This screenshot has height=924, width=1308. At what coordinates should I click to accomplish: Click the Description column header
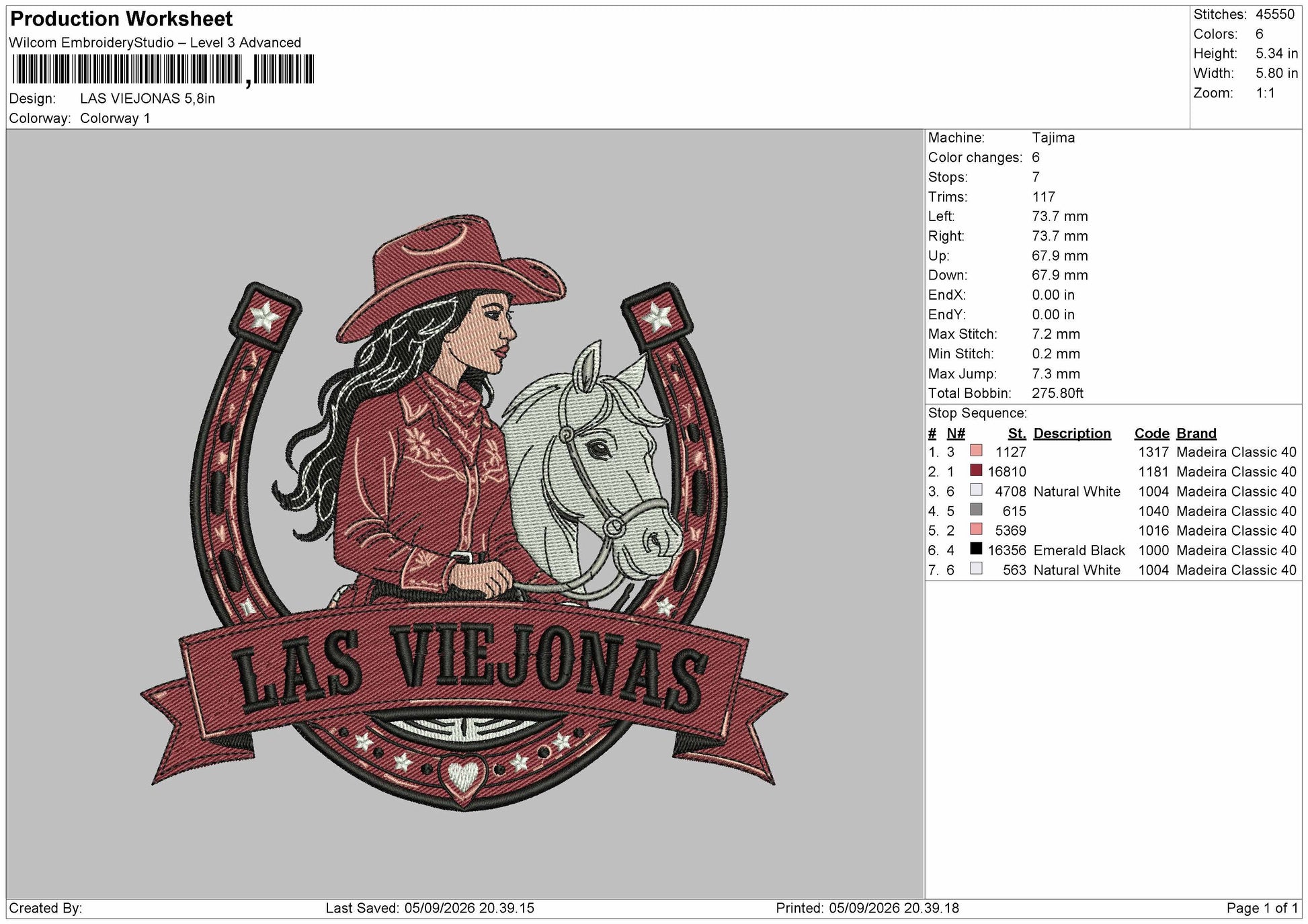click(1072, 433)
